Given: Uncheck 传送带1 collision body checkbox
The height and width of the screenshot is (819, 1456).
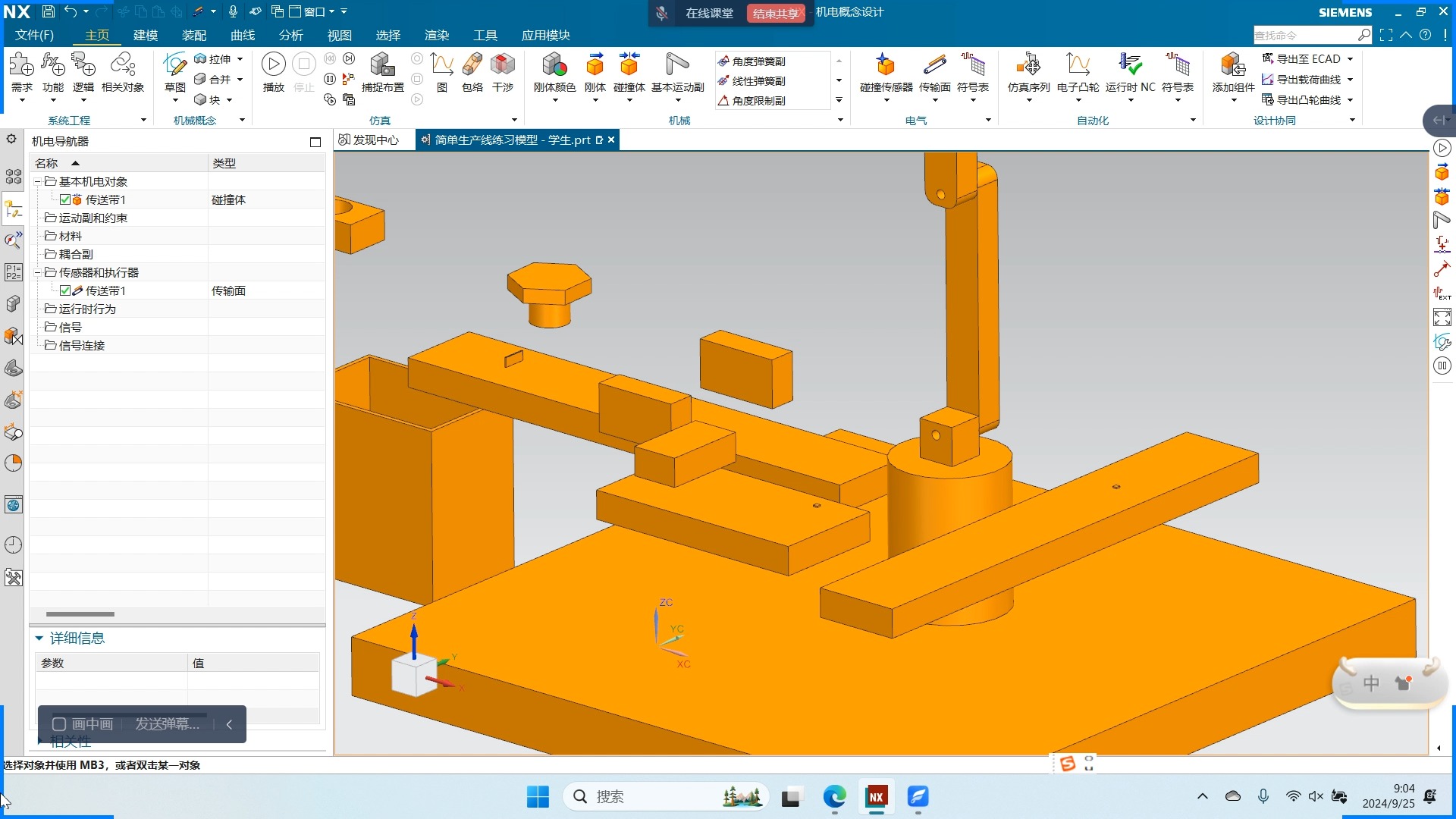Looking at the screenshot, I should (65, 199).
